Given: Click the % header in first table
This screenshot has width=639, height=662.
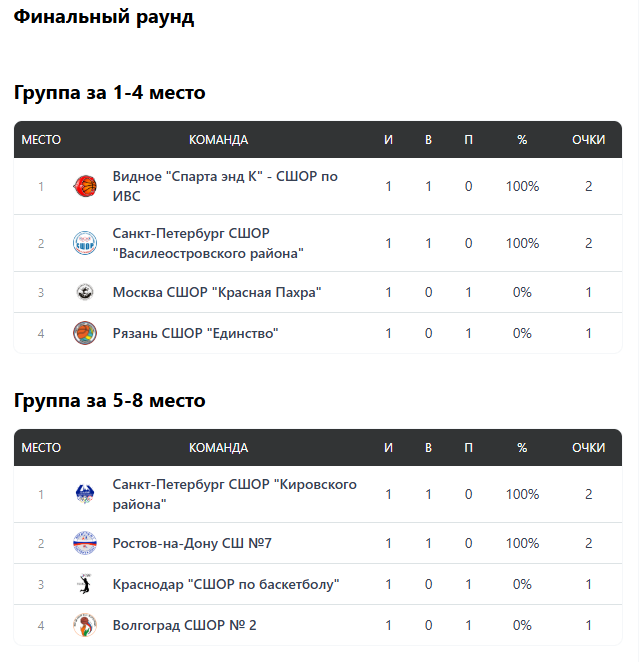Looking at the screenshot, I should click(522, 140).
